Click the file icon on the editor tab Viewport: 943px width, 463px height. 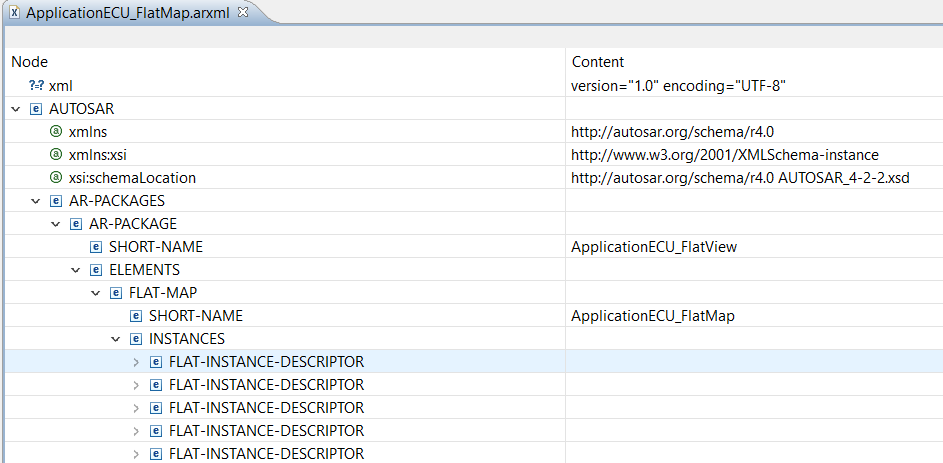click(15, 13)
